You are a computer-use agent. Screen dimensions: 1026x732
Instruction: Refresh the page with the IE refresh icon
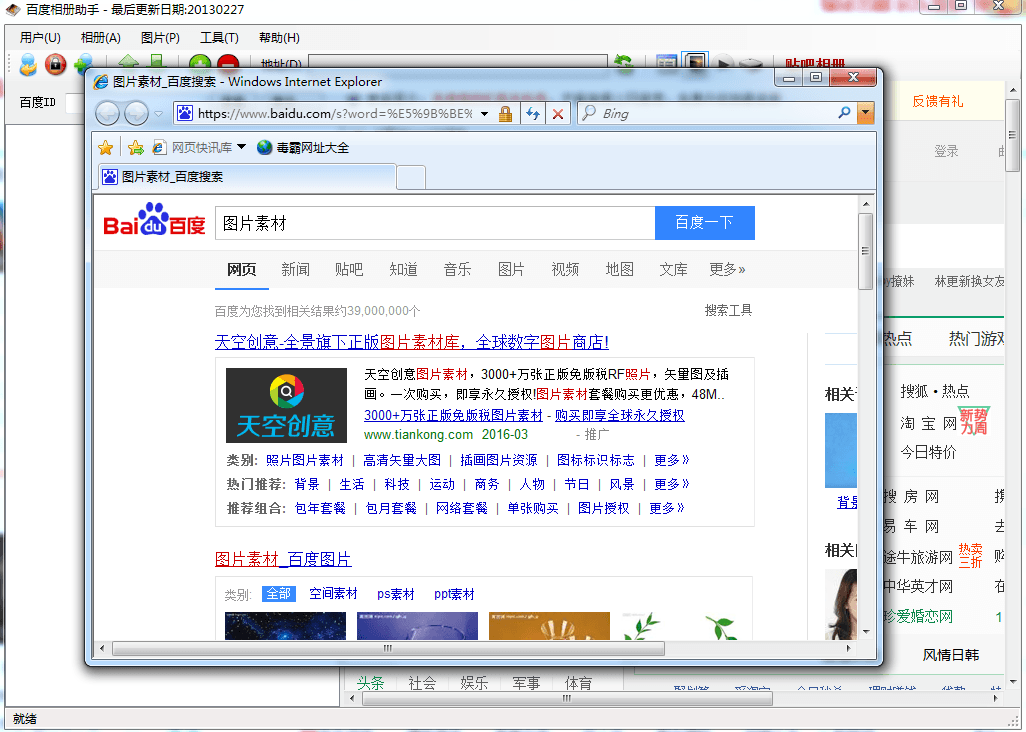[x=533, y=114]
